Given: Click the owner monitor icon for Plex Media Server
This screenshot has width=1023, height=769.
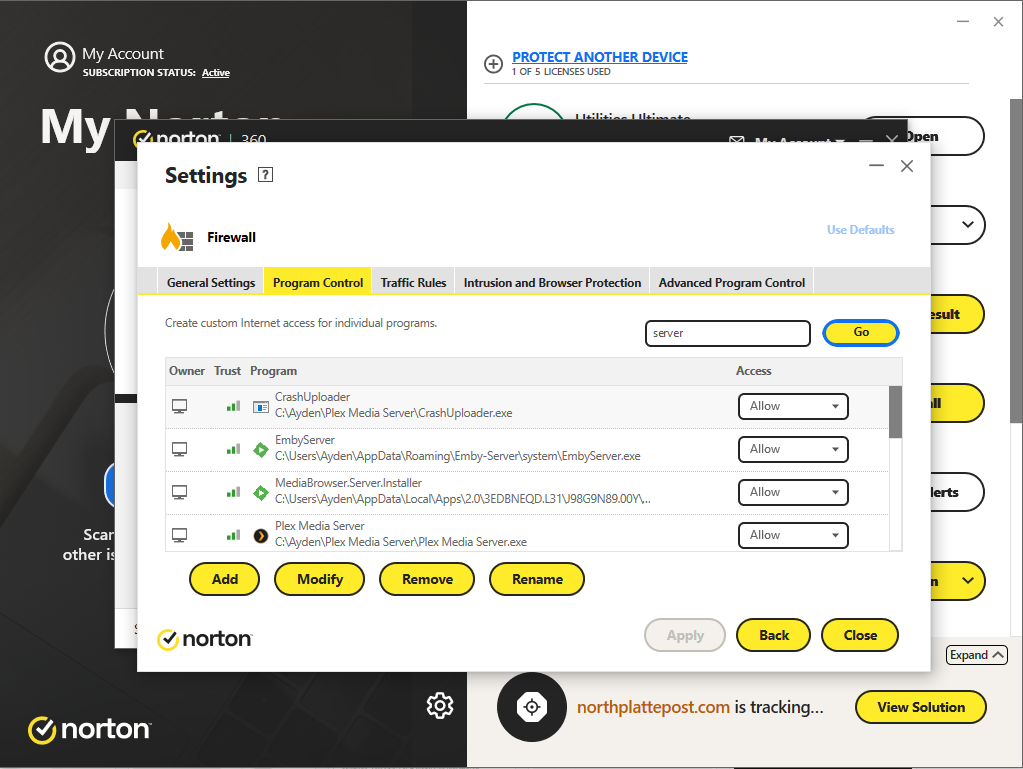Looking at the screenshot, I should 179,535.
